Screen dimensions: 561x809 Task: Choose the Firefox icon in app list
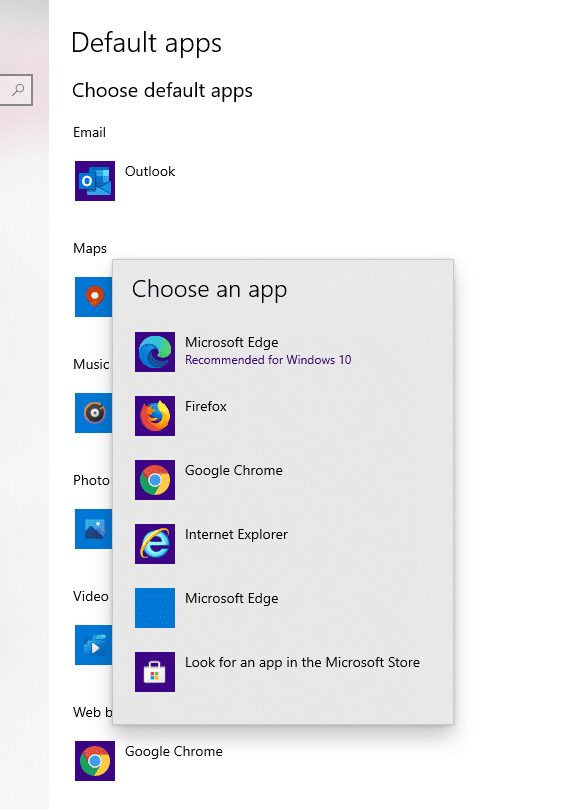point(155,416)
